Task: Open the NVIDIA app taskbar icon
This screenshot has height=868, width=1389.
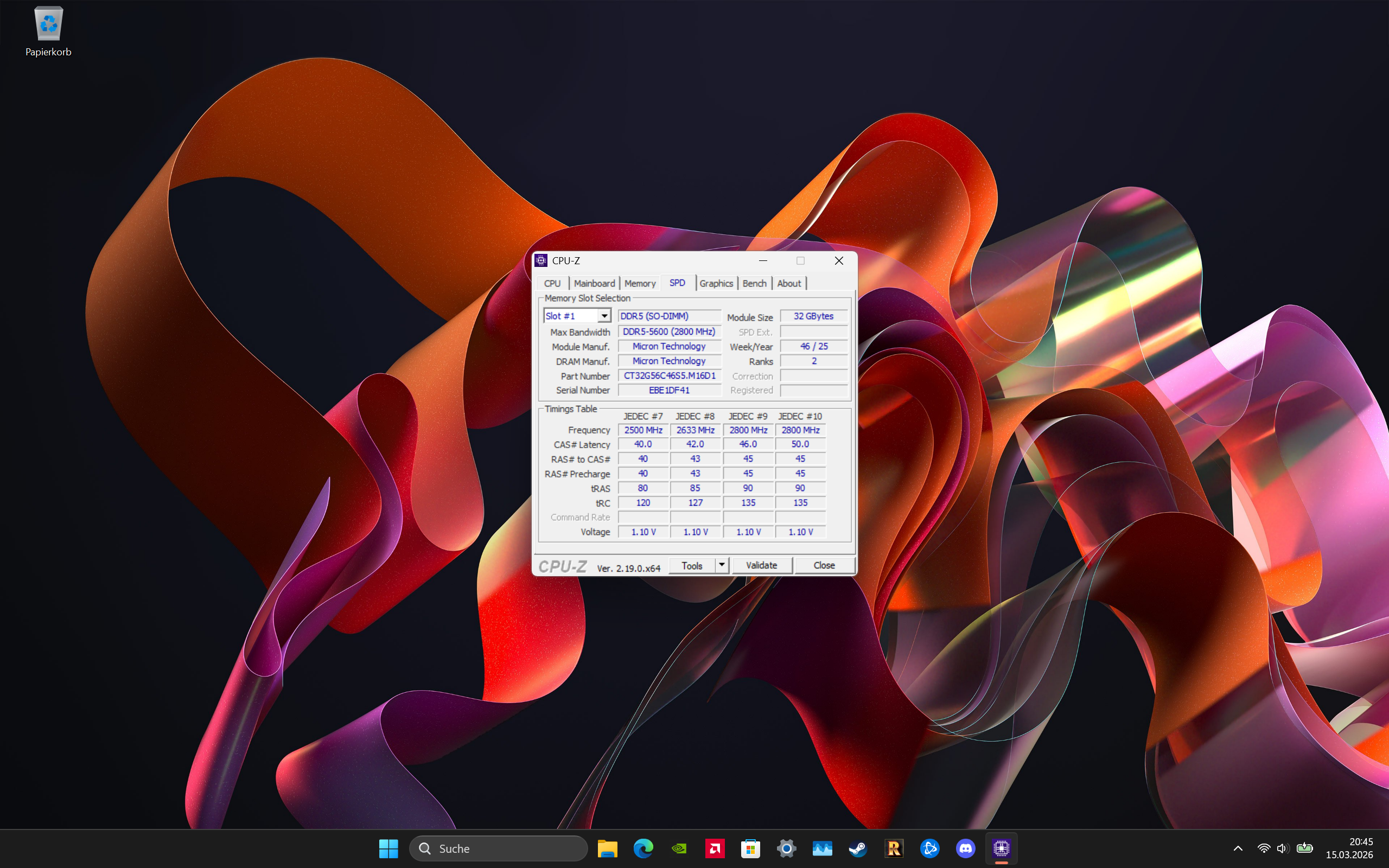Action: pos(679,848)
